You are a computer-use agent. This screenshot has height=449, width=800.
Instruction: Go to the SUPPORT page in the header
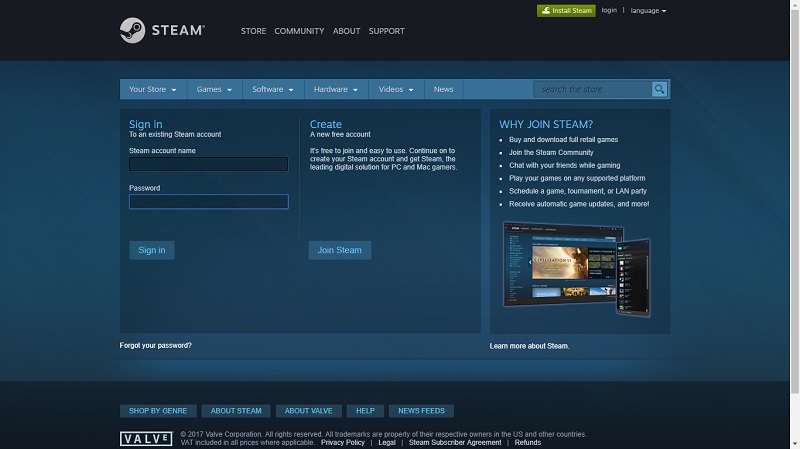(x=386, y=31)
